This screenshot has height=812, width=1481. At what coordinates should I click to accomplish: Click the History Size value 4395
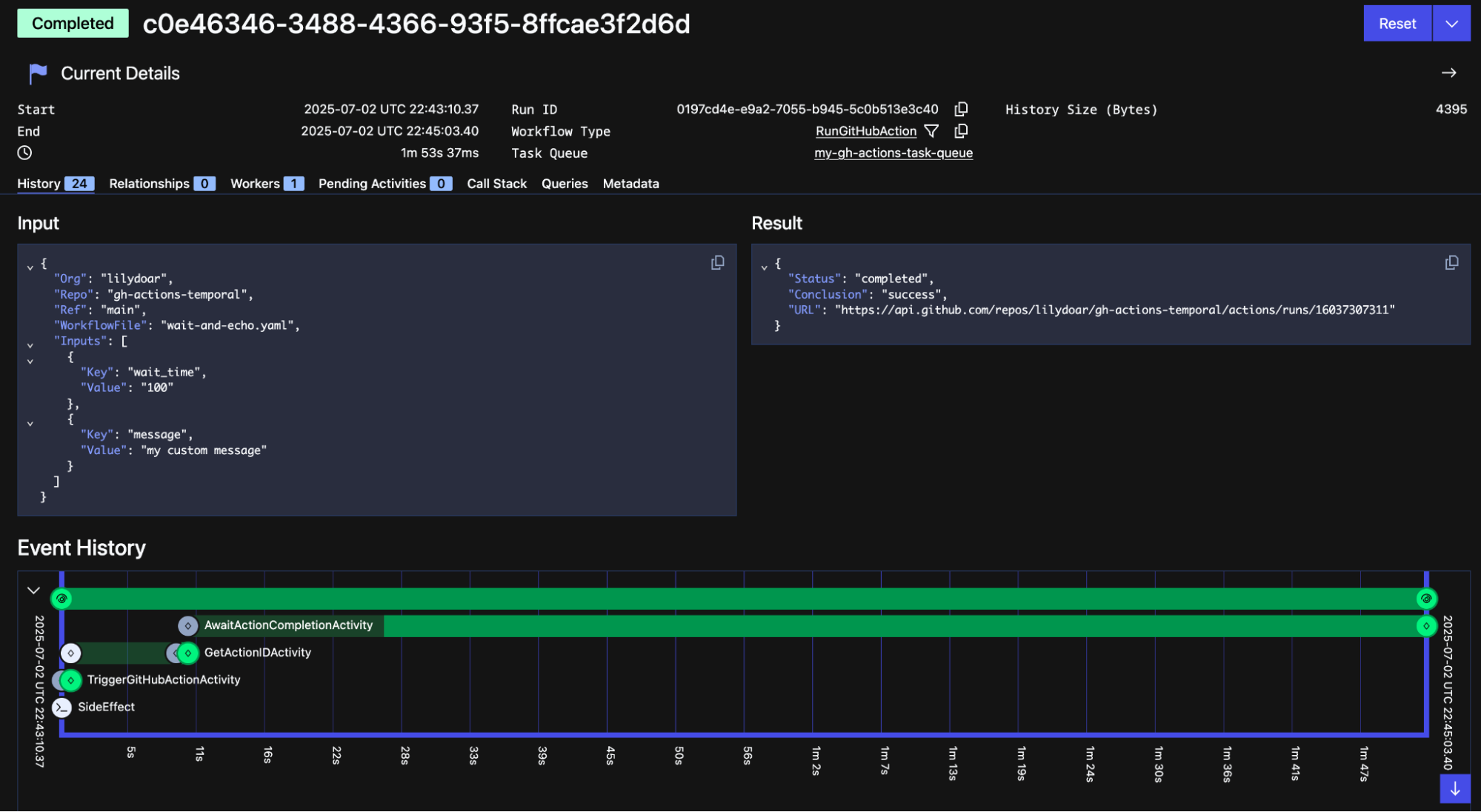pos(1451,109)
